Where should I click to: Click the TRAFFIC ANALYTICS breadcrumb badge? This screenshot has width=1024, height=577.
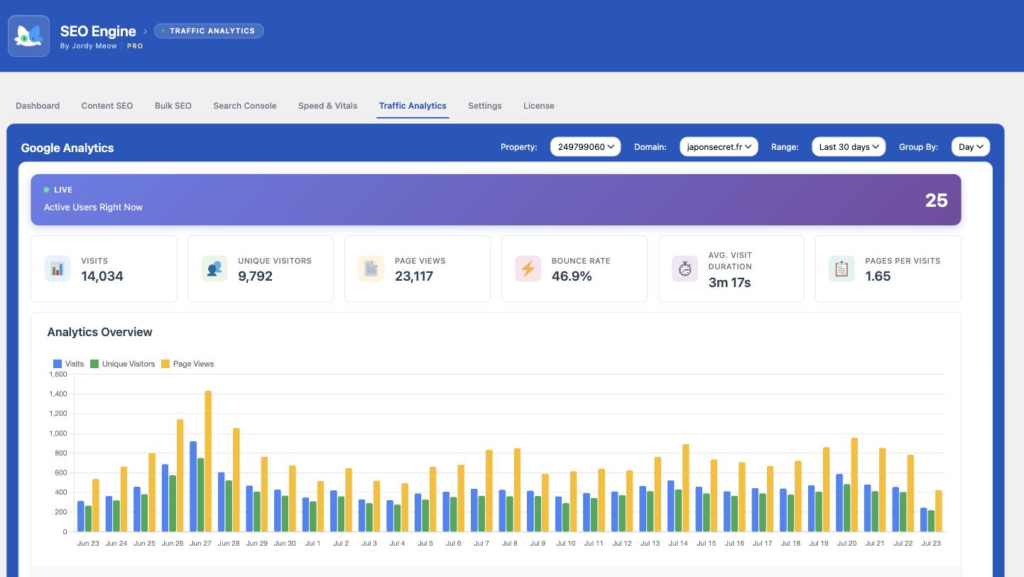point(209,31)
